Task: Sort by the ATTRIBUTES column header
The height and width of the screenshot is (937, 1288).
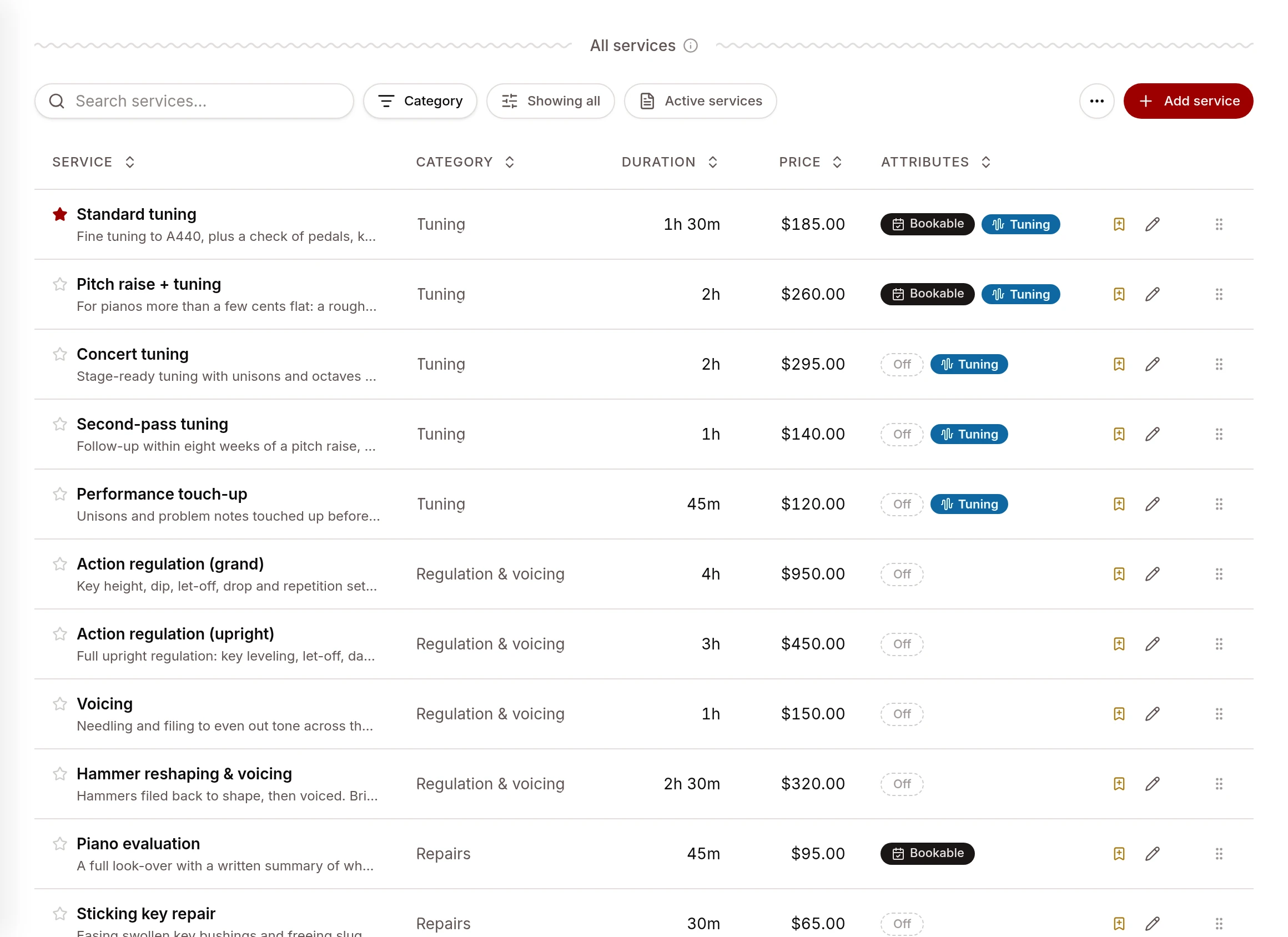Action: [936, 162]
